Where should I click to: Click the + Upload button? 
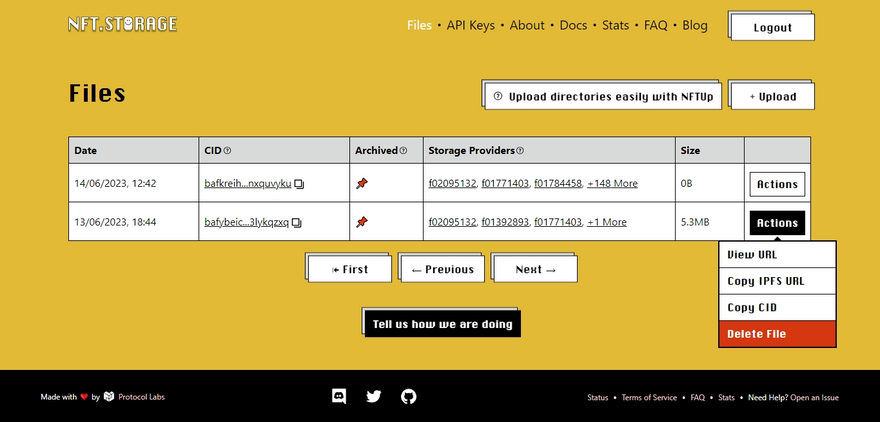pos(771,96)
